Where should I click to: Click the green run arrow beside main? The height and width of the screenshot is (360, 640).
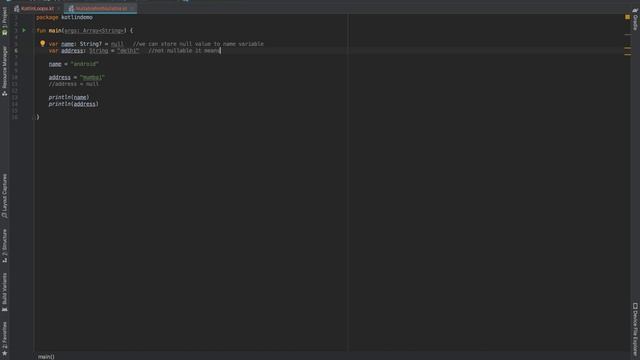[24, 30]
